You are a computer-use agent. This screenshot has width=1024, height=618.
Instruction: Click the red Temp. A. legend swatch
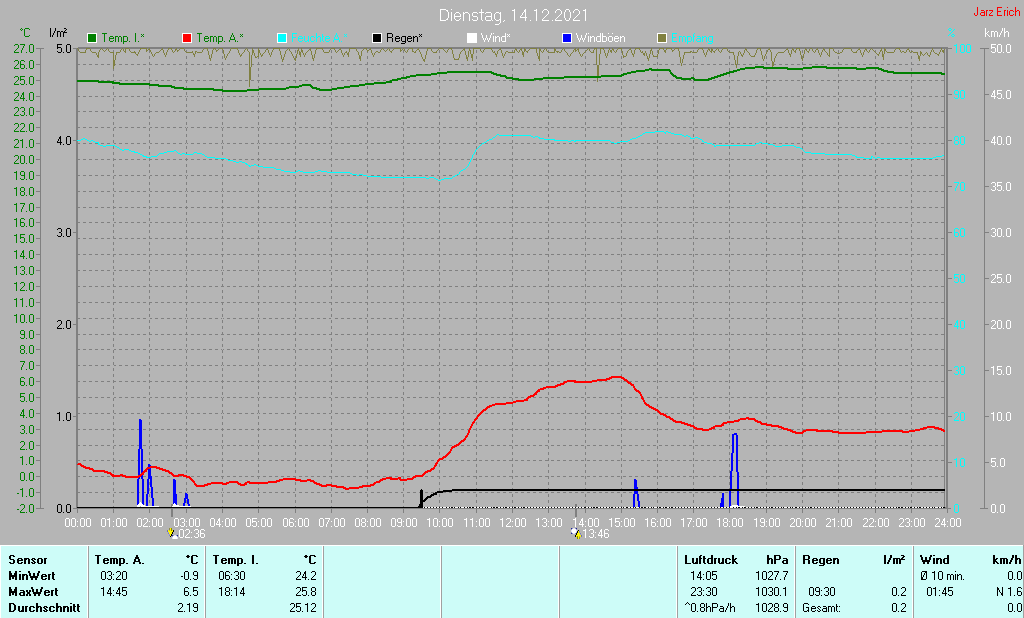(187, 39)
